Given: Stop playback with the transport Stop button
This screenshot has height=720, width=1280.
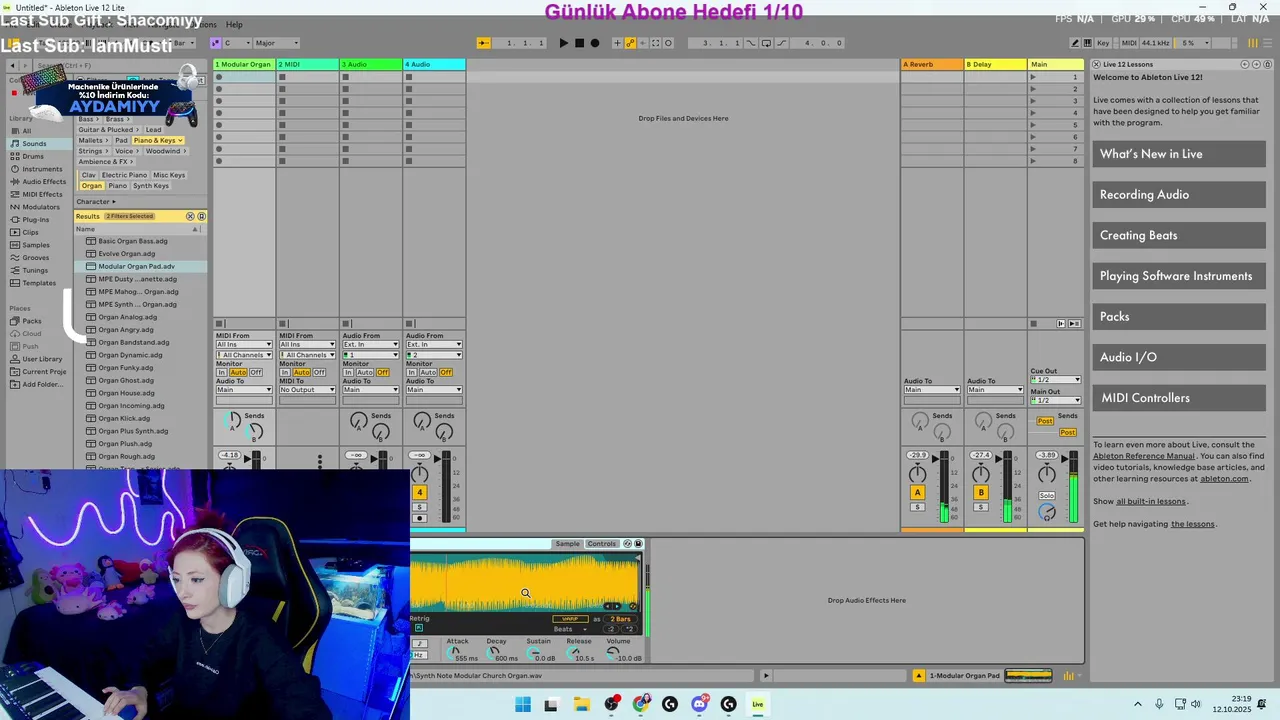Looking at the screenshot, I should [579, 43].
